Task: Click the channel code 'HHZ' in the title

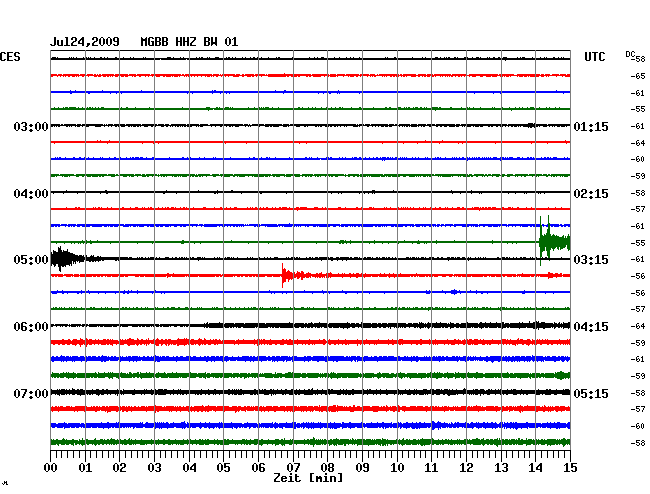Action: [x=186, y=42]
